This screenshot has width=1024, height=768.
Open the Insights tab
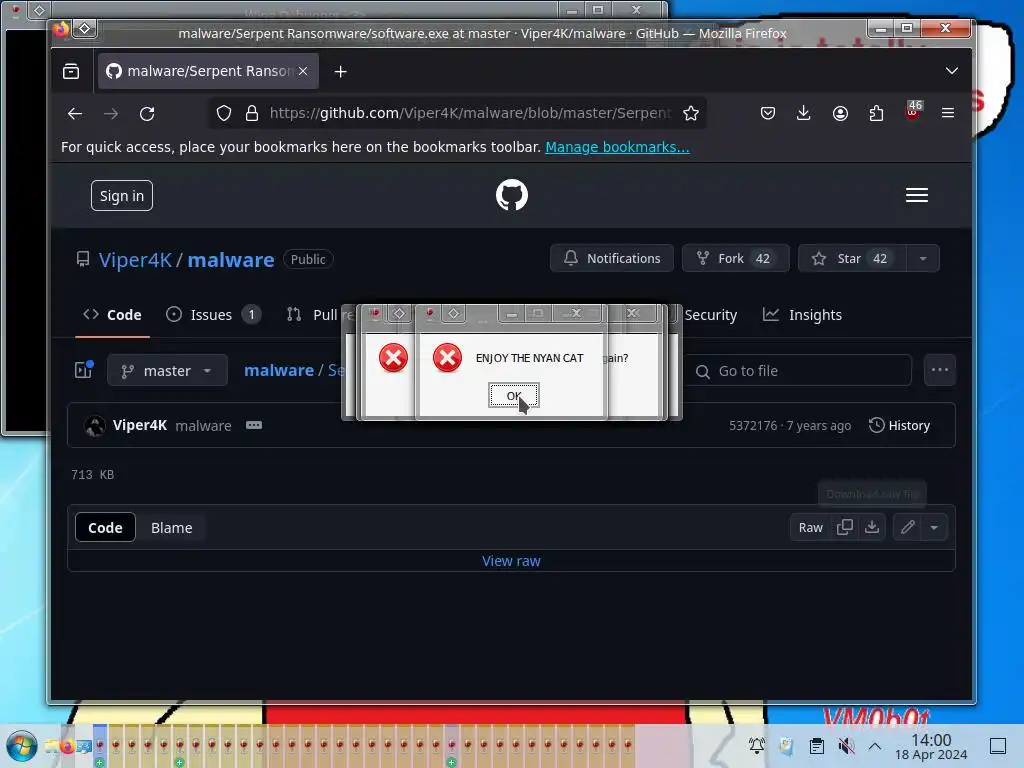click(x=803, y=315)
